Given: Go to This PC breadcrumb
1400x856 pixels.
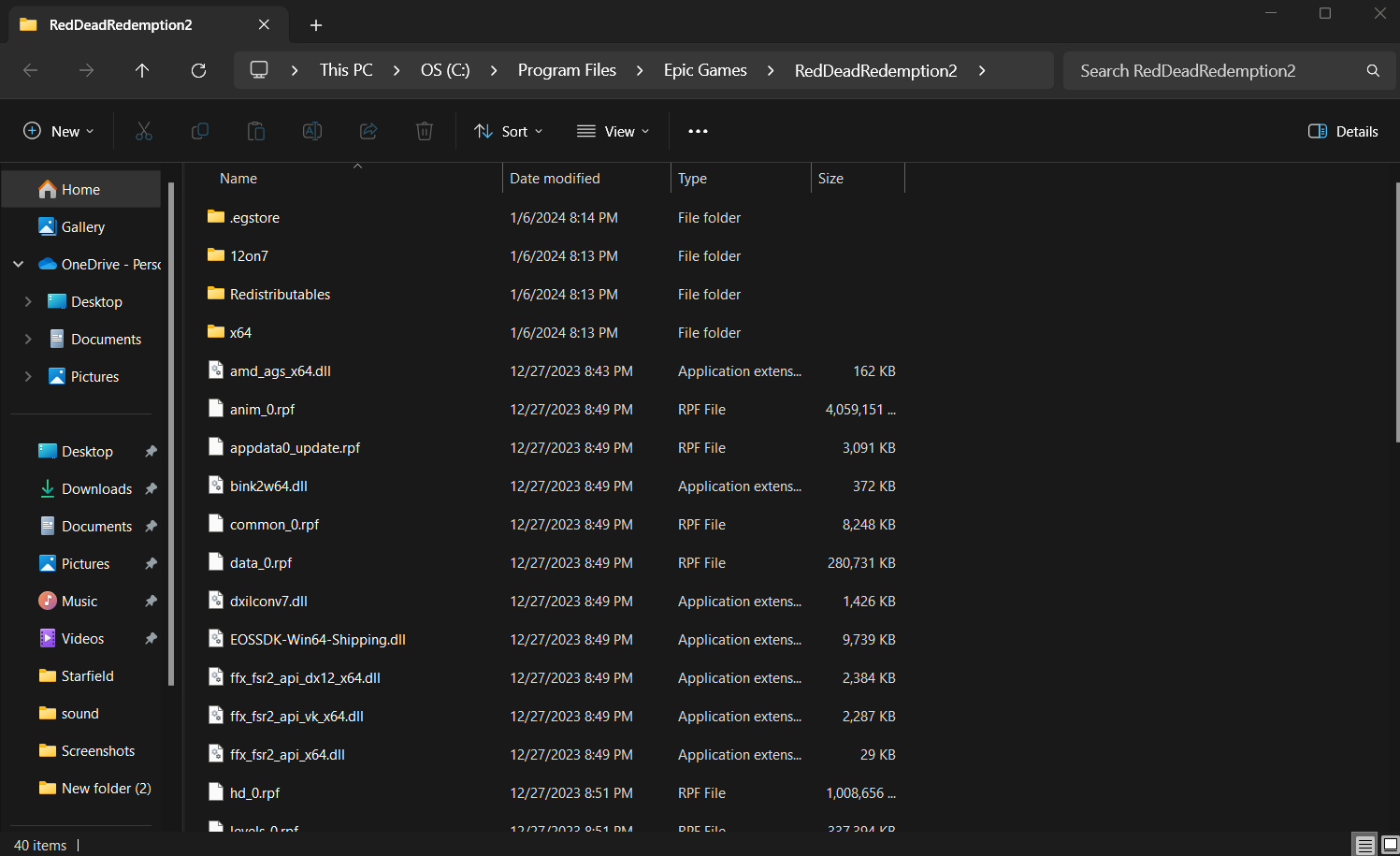Looking at the screenshot, I should click(346, 70).
